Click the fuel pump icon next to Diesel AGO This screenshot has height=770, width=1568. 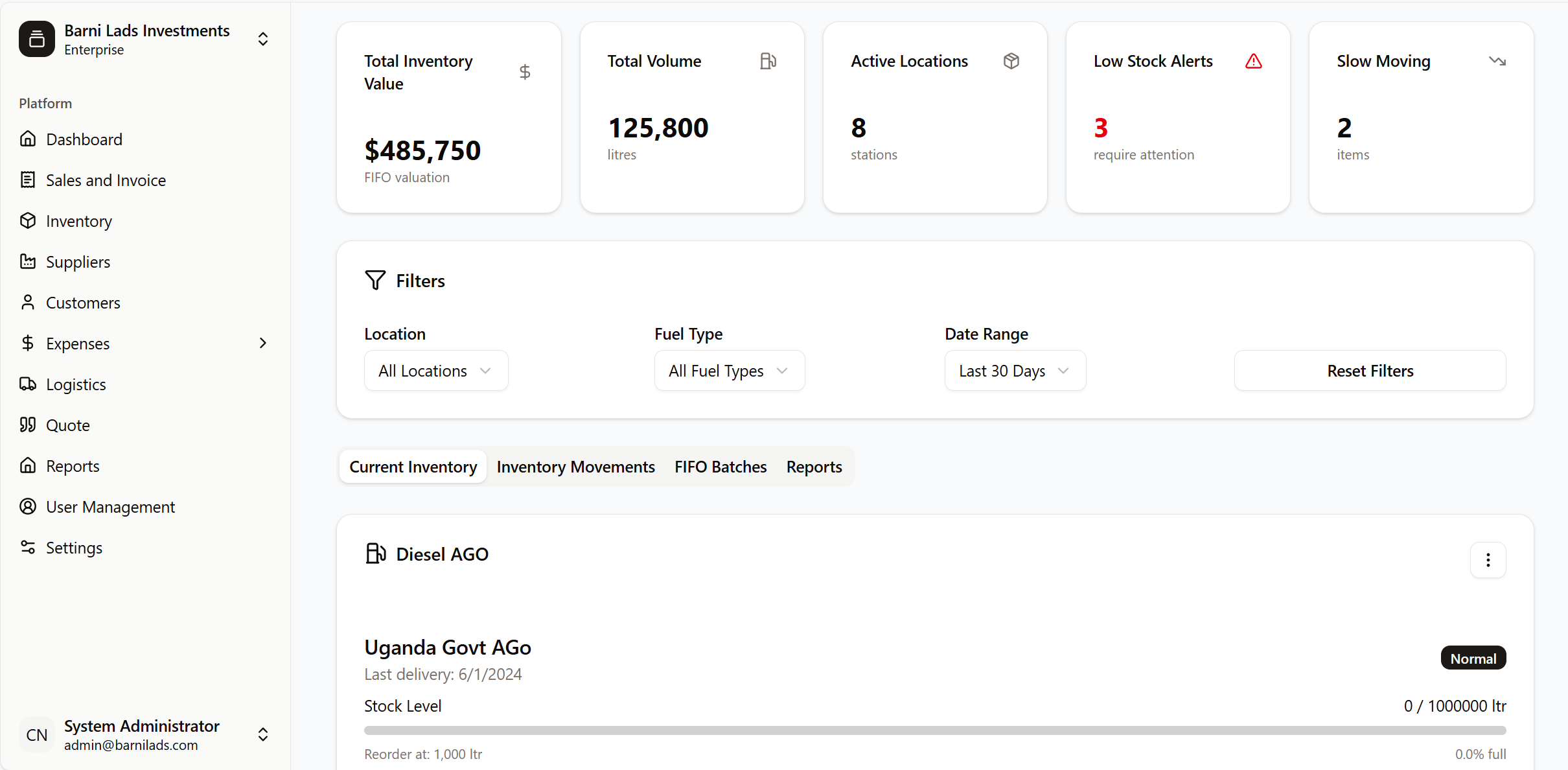[x=376, y=554]
